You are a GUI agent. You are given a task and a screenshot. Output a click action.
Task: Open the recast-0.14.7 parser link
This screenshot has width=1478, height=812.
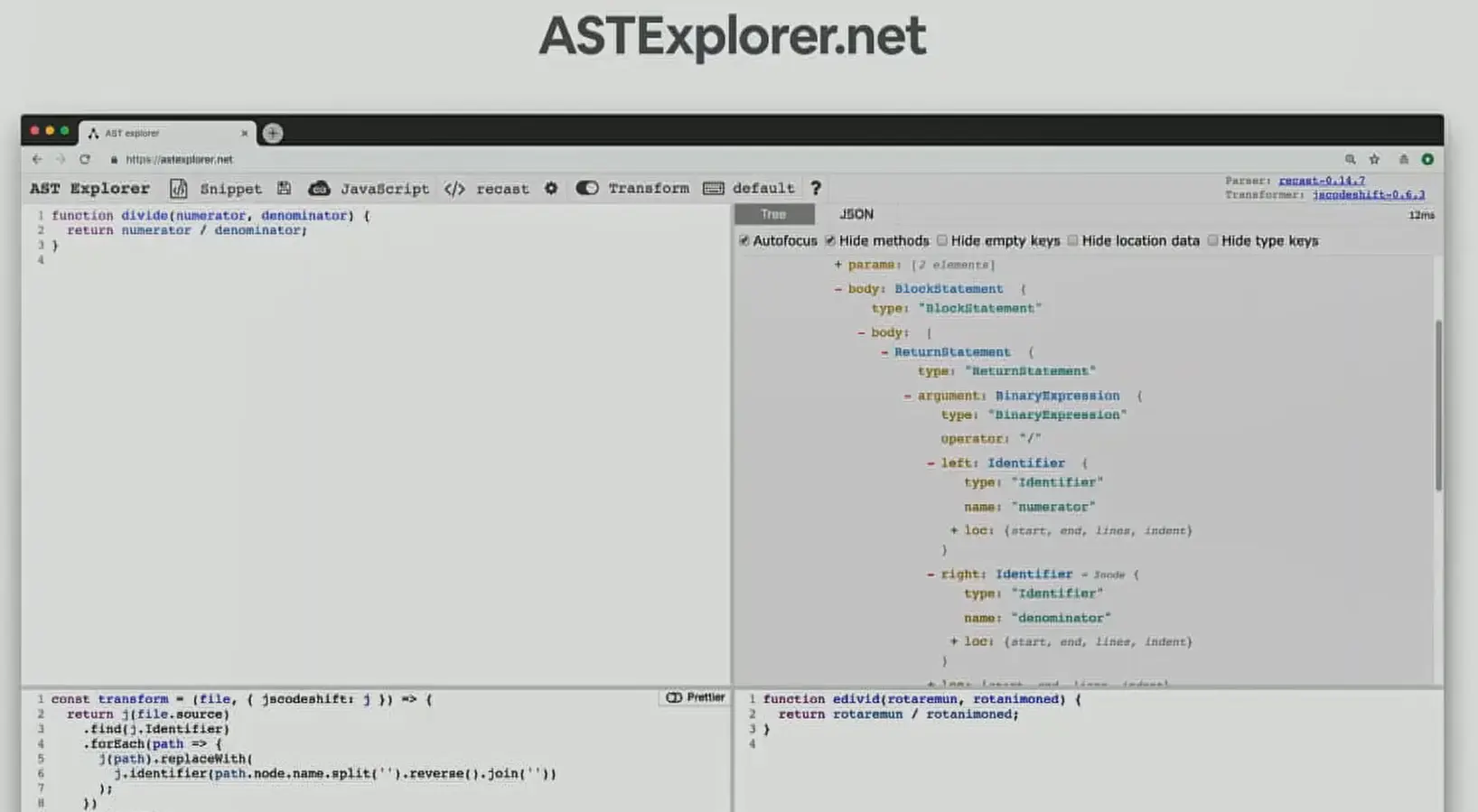point(1322,181)
